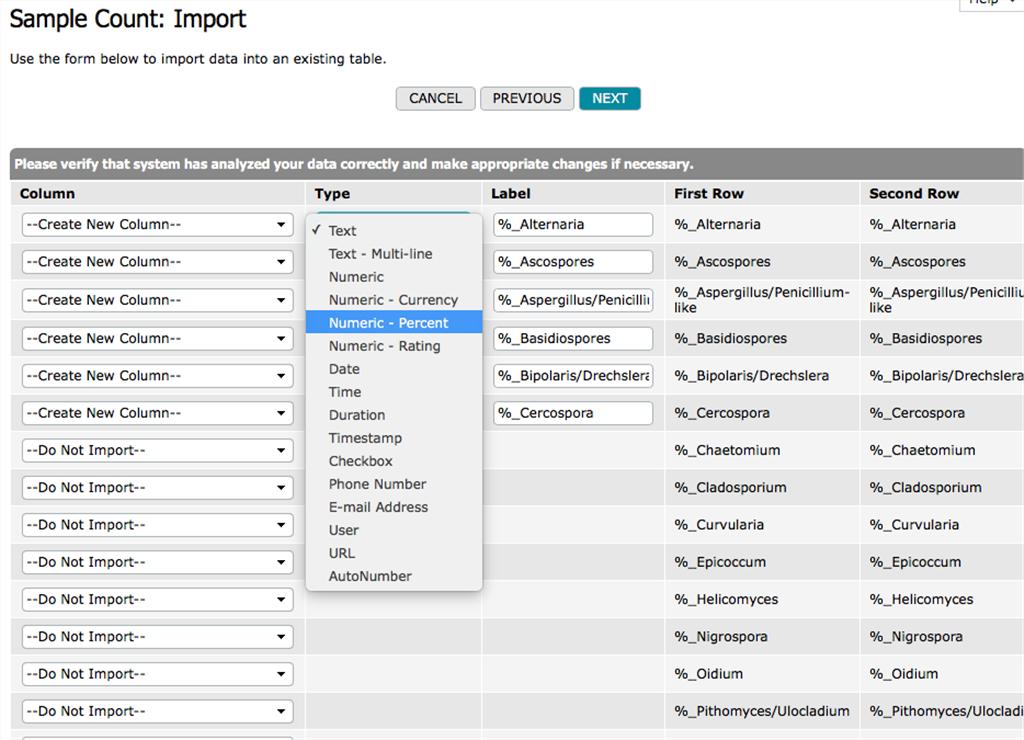Image resolution: width=1024 pixels, height=740 pixels.
Task: Click the NEXT button
Action: [x=609, y=98]
